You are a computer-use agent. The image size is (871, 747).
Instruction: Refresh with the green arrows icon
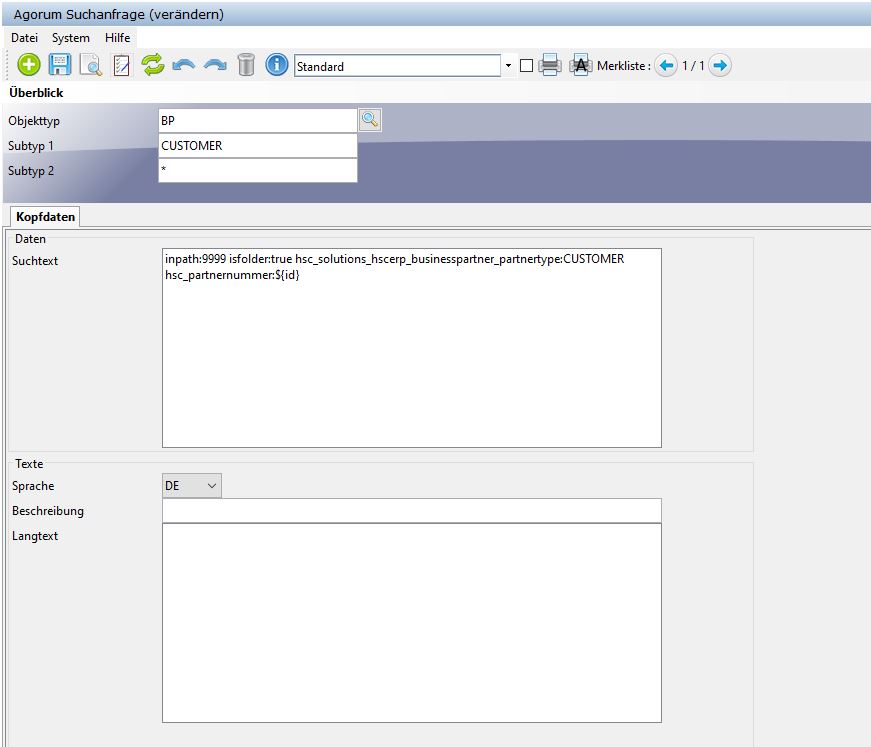152,66
